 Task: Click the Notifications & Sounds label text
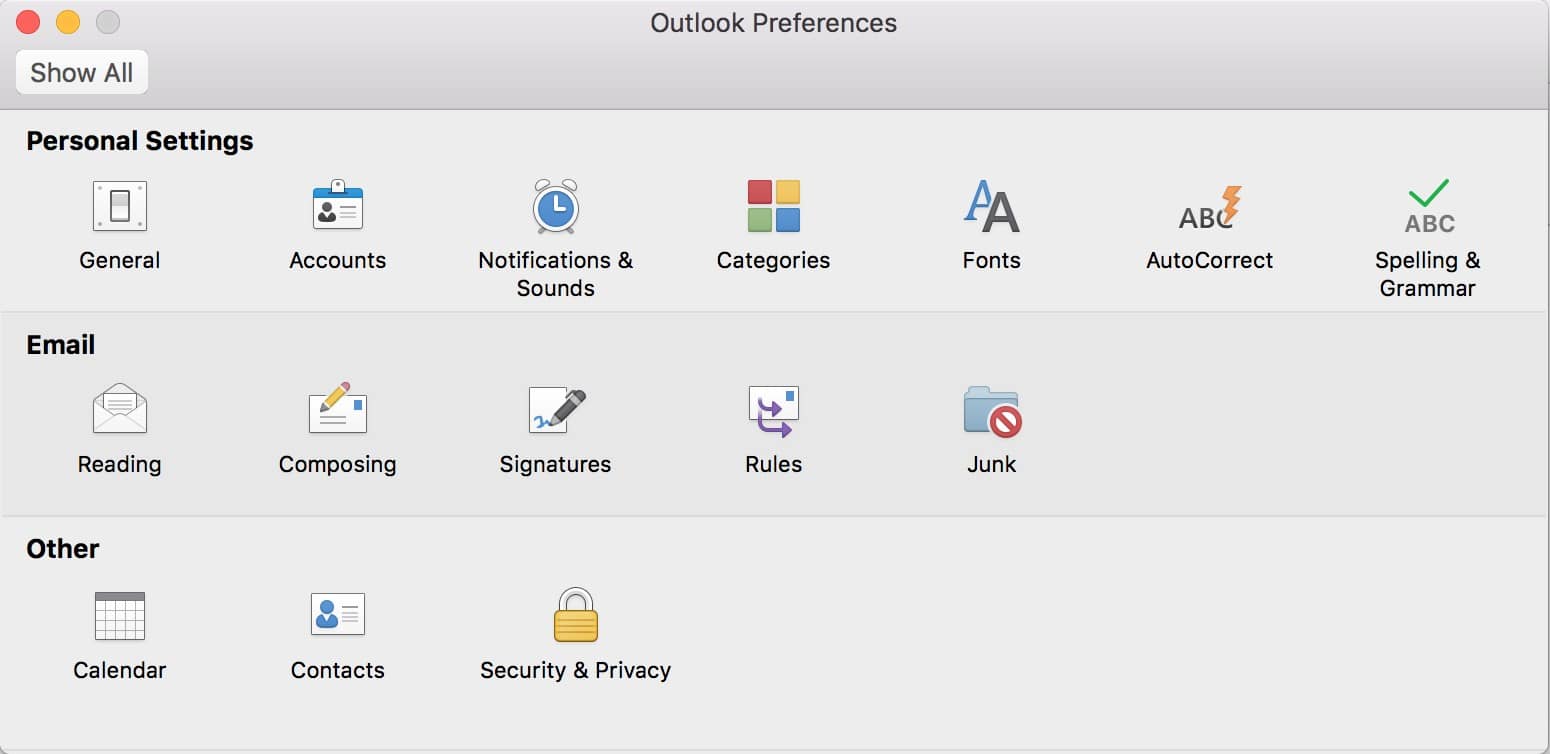[555, 274]
